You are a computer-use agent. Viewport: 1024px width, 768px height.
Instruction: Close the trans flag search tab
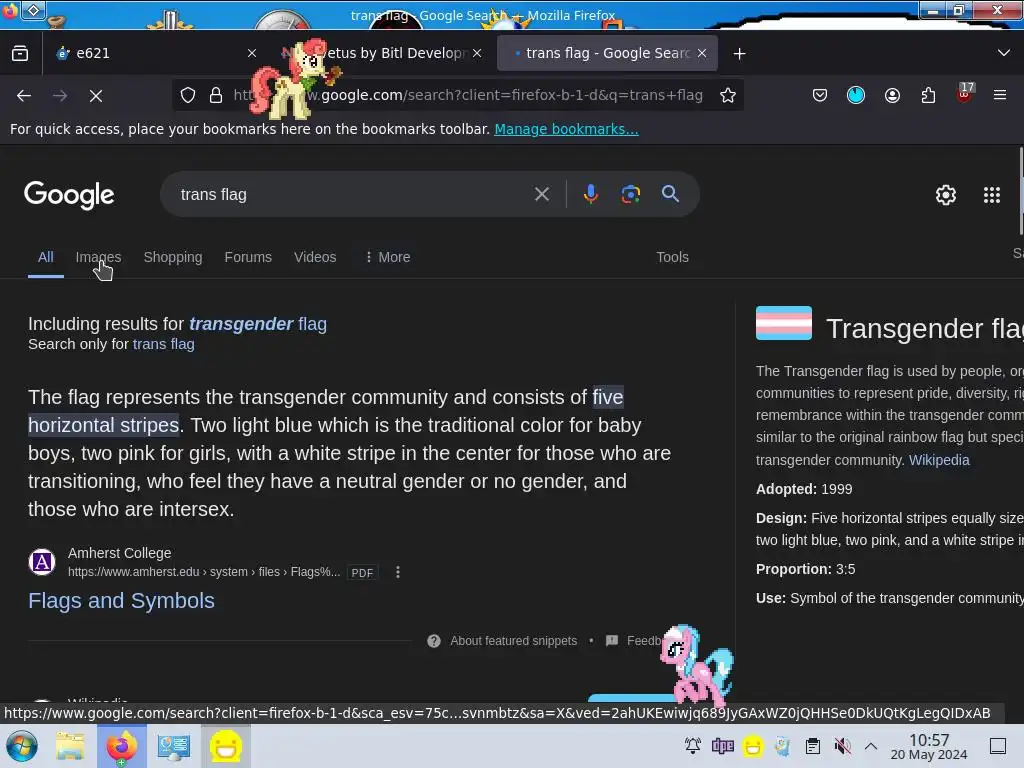point(702,54)
